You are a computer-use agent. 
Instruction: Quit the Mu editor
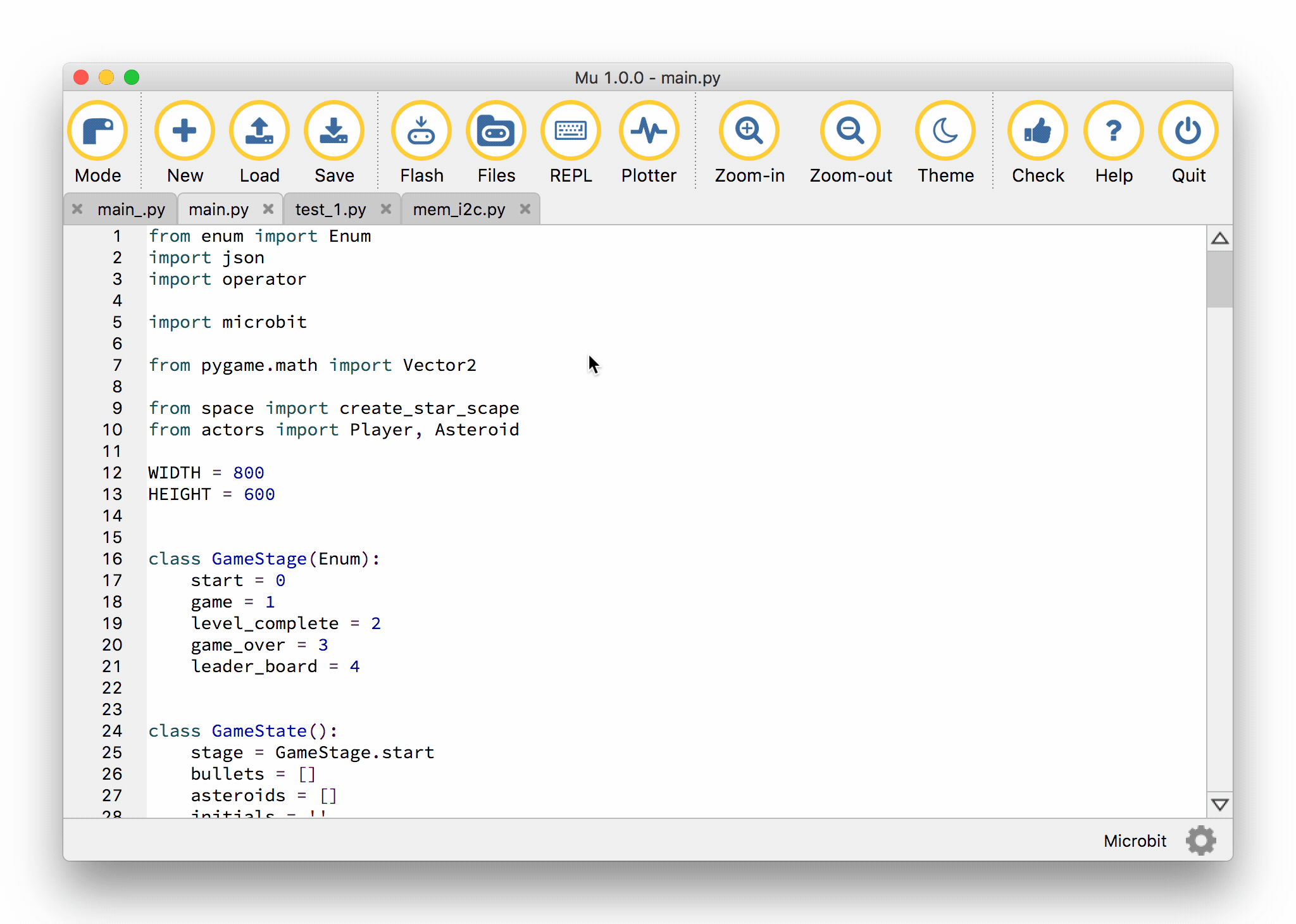1188,132
